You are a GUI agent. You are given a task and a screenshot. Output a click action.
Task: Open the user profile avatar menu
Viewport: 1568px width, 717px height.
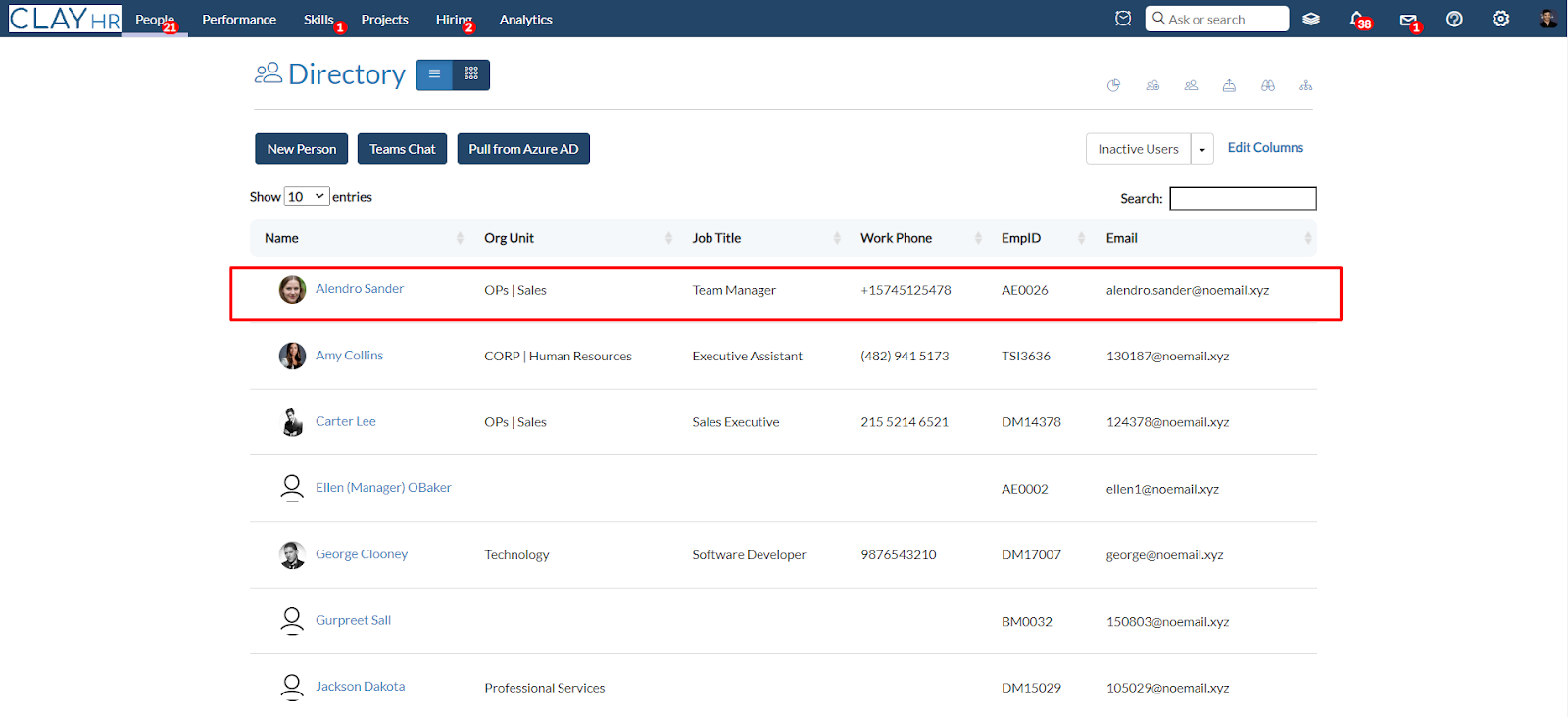pos(1547,19)
